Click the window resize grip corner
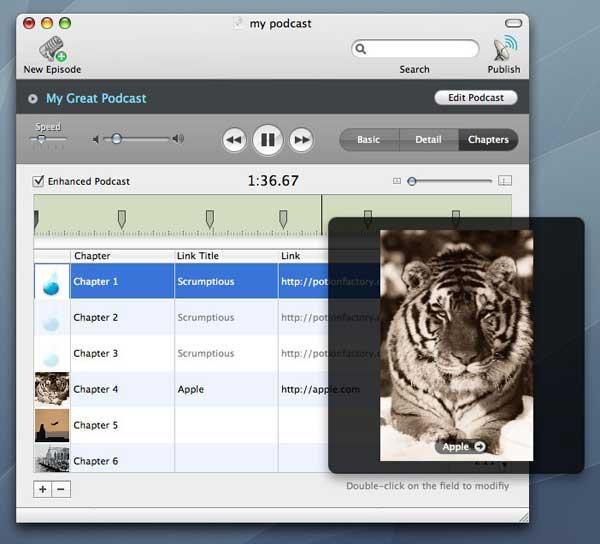 (x=524, y=518)
